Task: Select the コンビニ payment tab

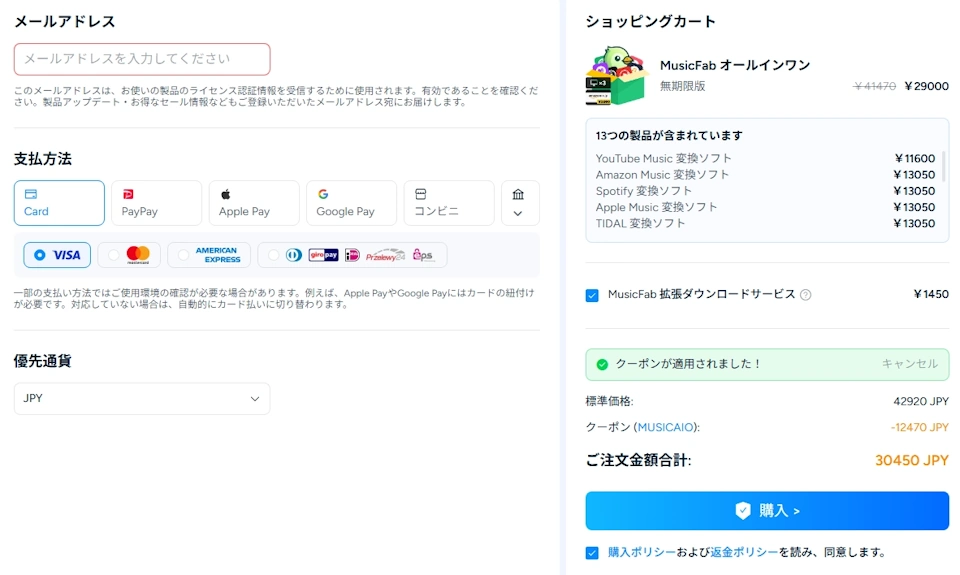Action: 449,203
